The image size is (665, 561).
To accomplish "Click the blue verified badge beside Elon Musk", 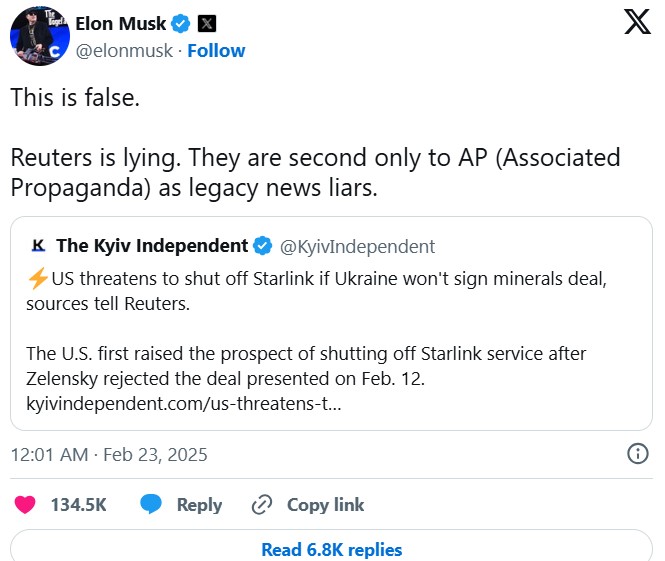I will coord(180,23).
